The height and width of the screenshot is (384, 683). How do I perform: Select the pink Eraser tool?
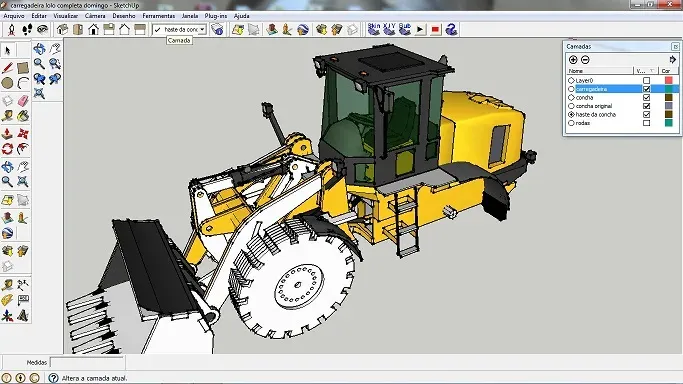click(23, 101)
